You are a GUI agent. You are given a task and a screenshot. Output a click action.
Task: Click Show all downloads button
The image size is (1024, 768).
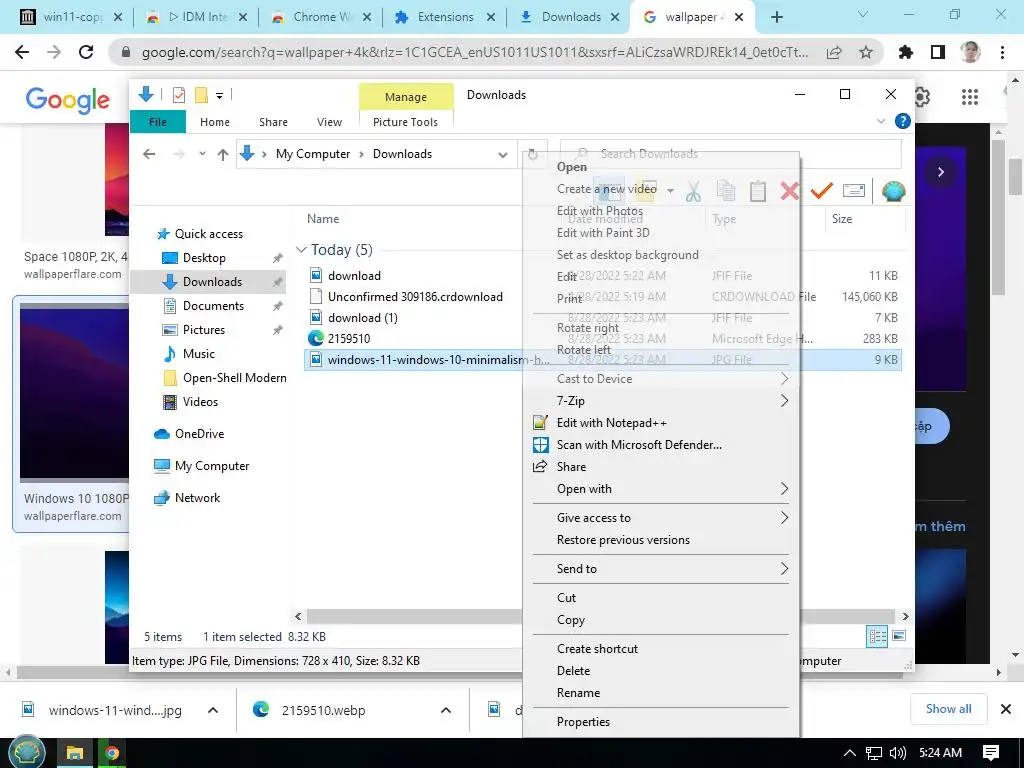pos(948,709)
